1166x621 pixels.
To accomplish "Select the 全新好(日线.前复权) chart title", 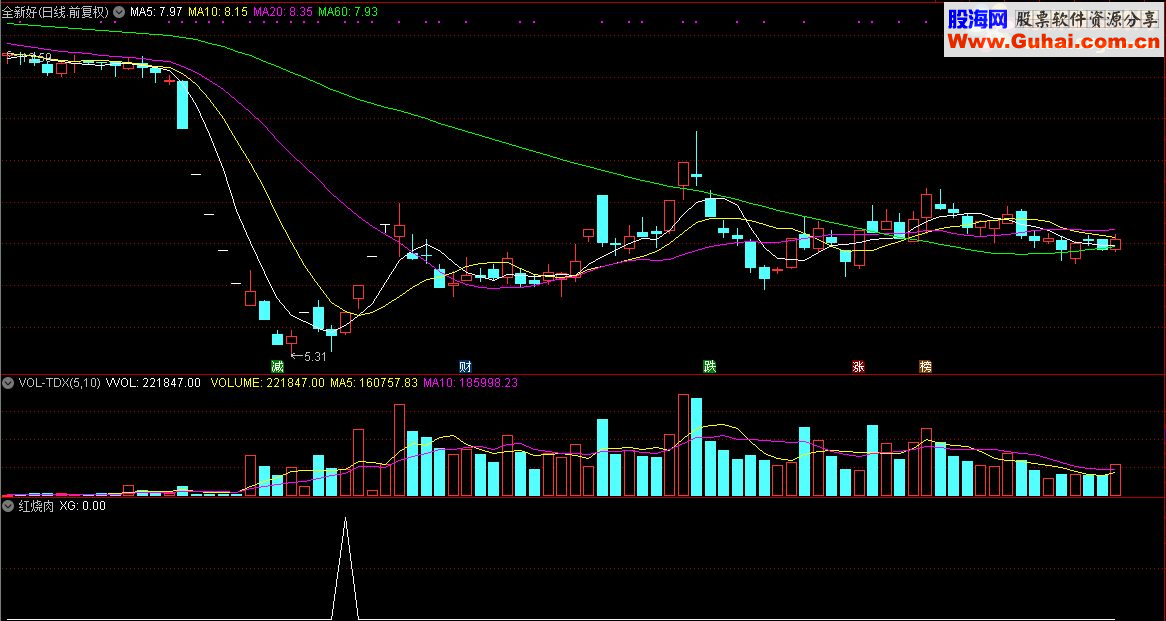I will 56,12.
